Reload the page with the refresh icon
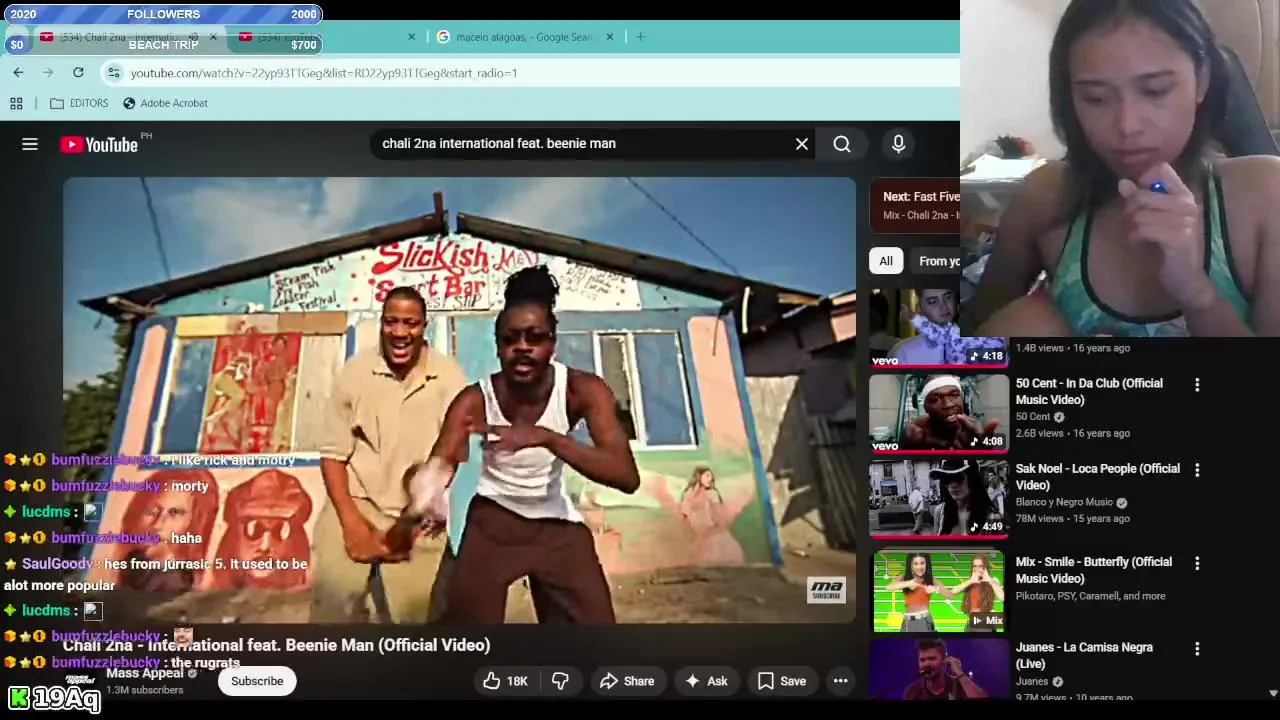1280x720 pixels. point(78,72)
